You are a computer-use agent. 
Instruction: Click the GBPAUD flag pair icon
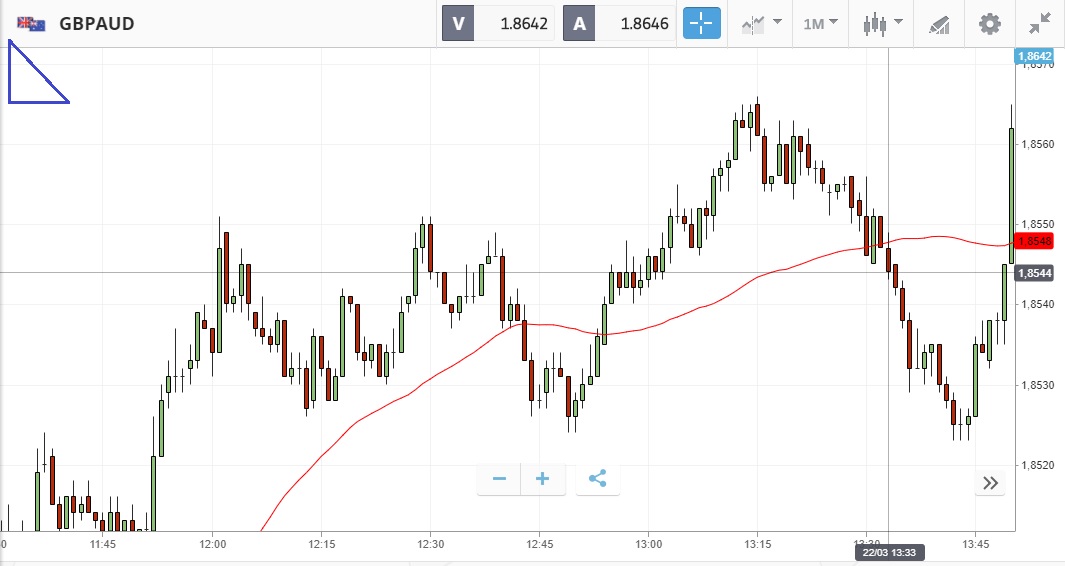point(31,23)
